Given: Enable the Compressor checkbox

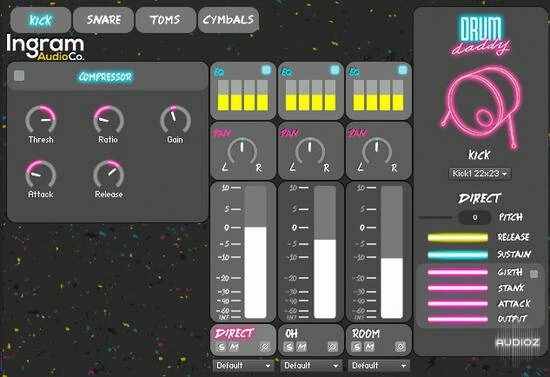Looking at the screenshot, I should pyautogui.click(x=19, y=75).
